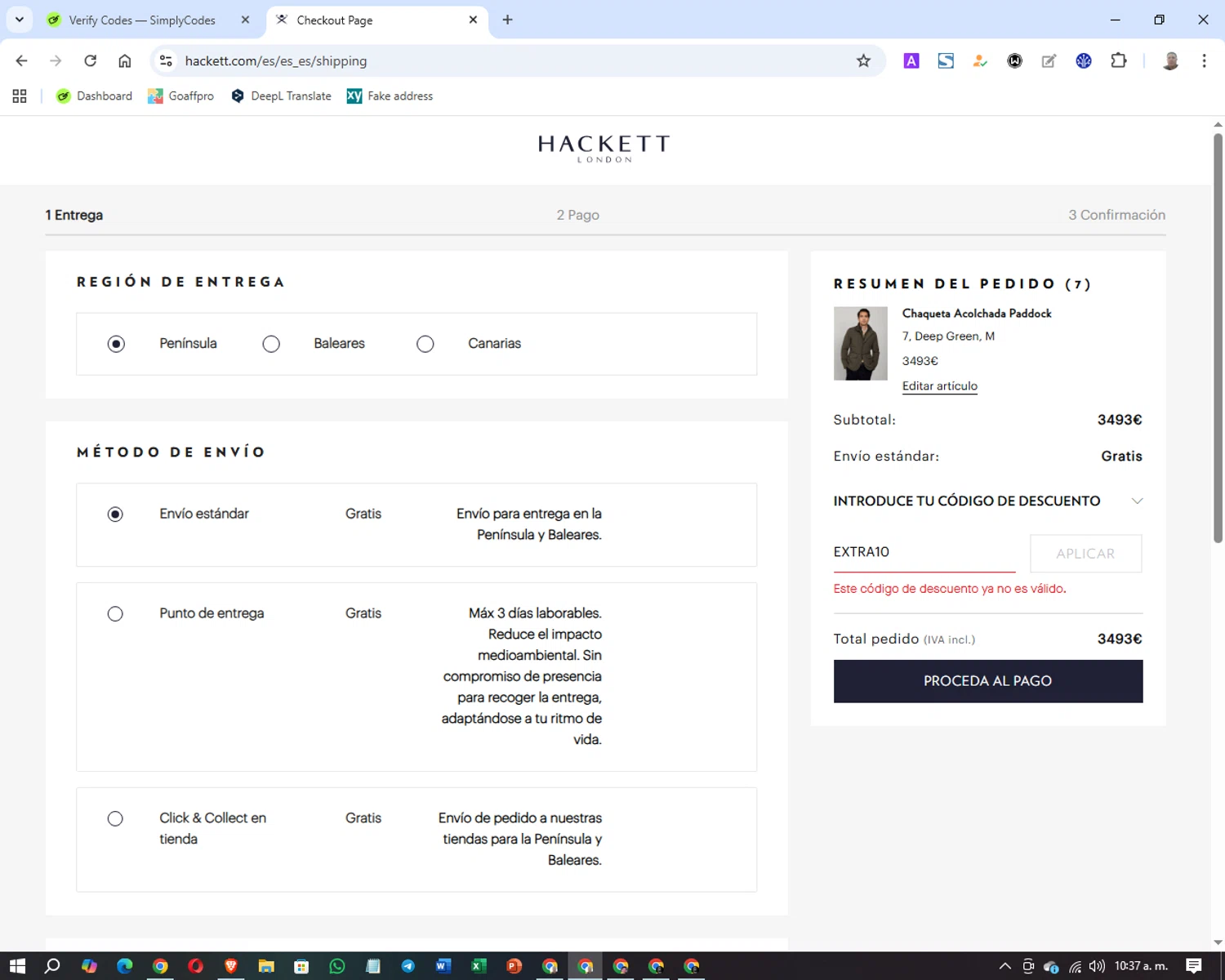Screen dimensions: 1225x980
Task: Open the orange person checkmark extension
Action: click(x=980, y=60)
